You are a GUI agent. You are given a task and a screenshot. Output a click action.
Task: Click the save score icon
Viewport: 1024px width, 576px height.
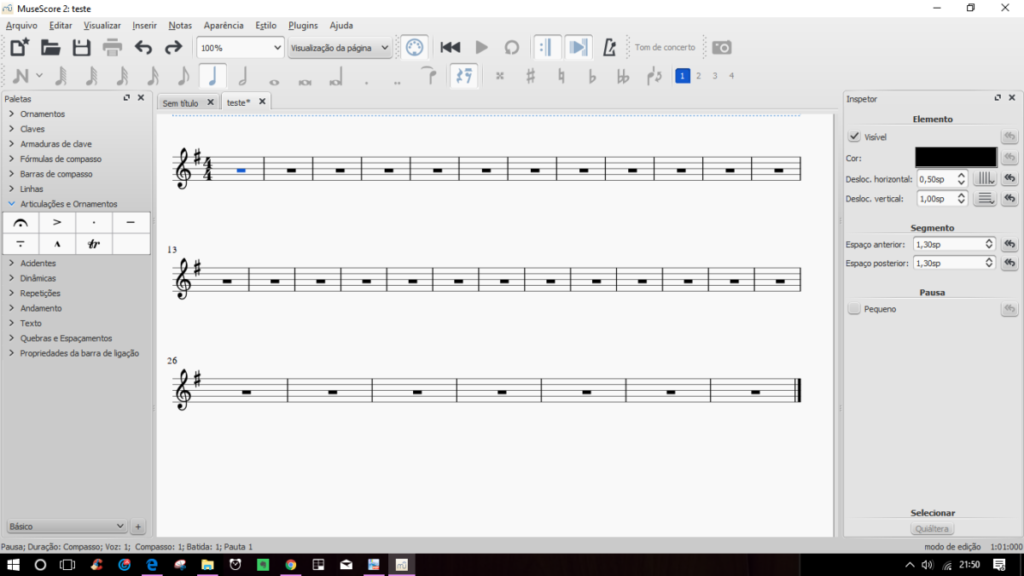coord(81,47)
